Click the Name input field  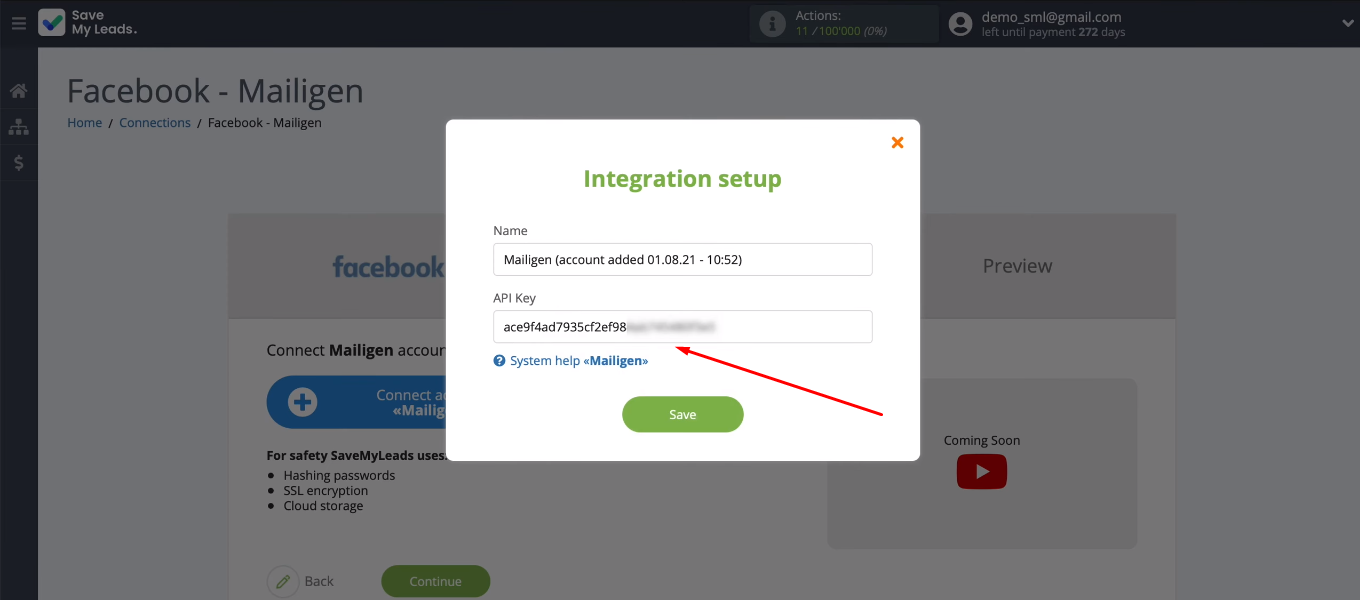(682, 259)
